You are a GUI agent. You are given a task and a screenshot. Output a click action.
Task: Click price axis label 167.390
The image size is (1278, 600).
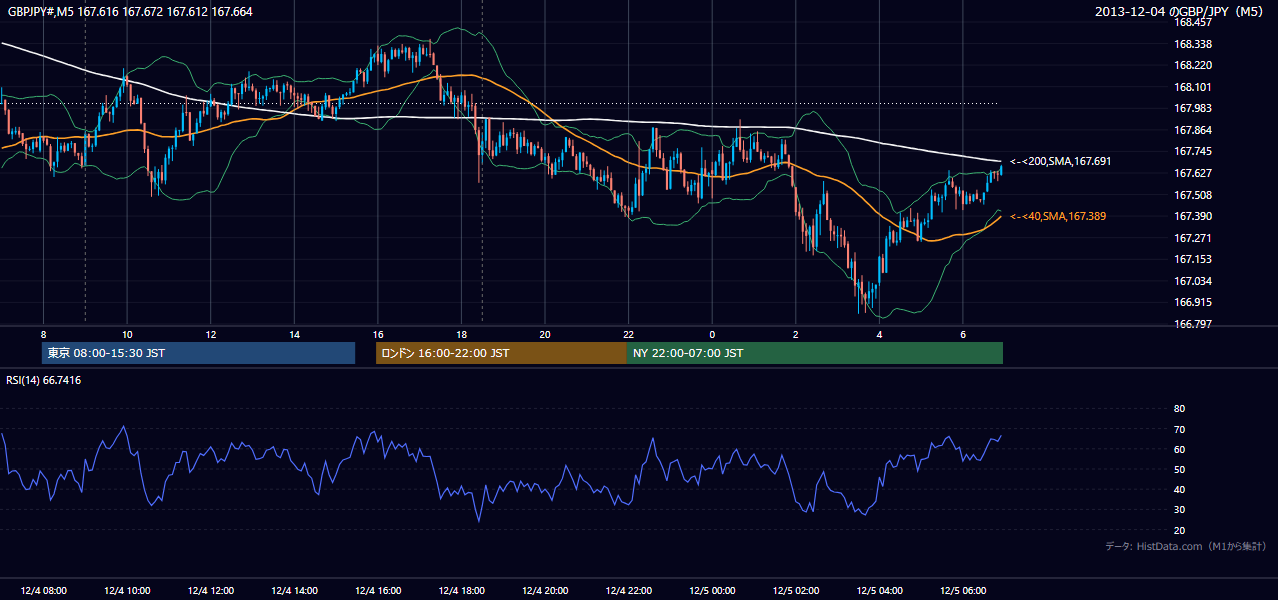point(1192,217)
